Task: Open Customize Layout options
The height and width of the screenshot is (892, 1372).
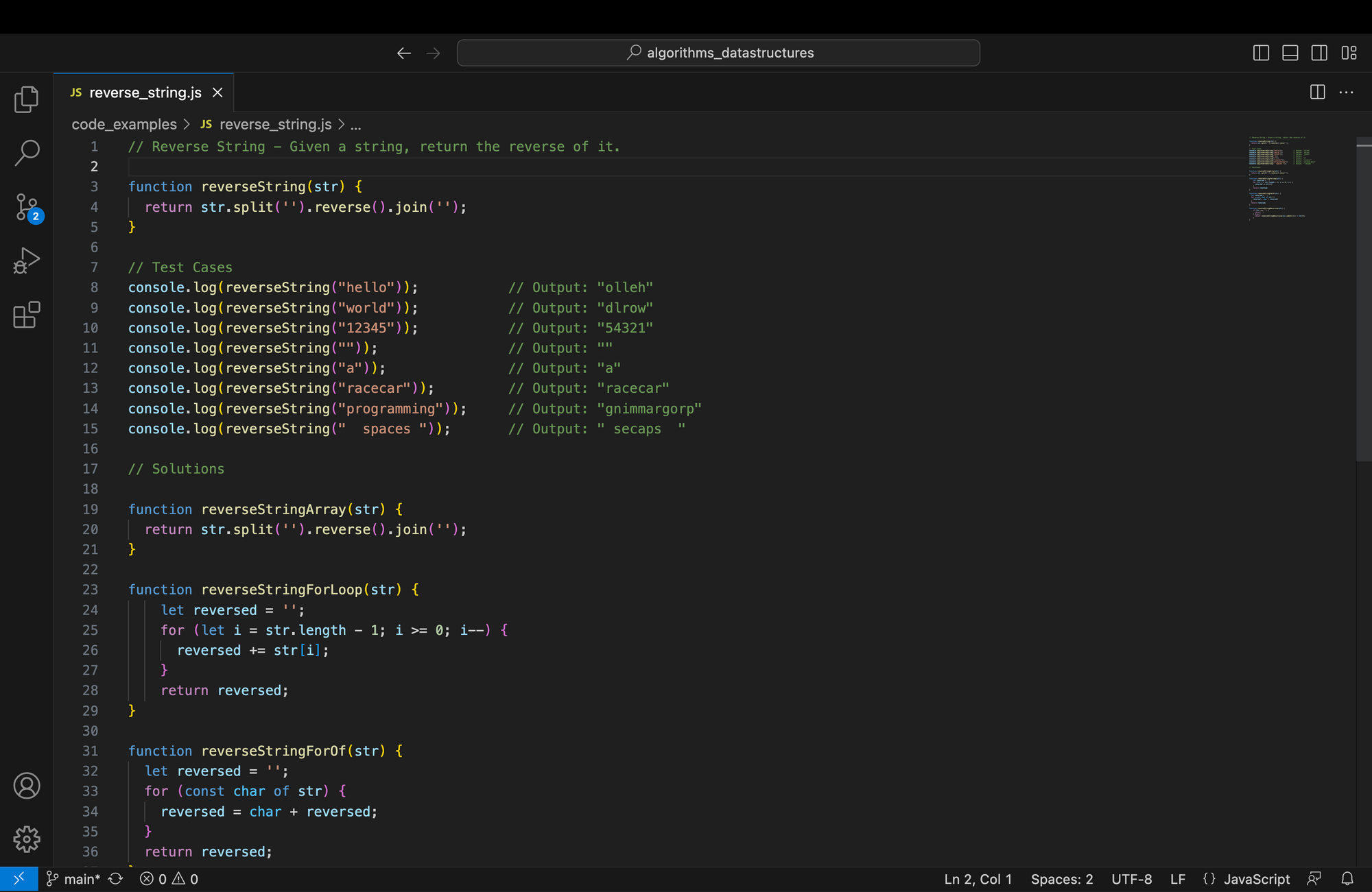Action: pyautogui.click(x=1349, y=52)
